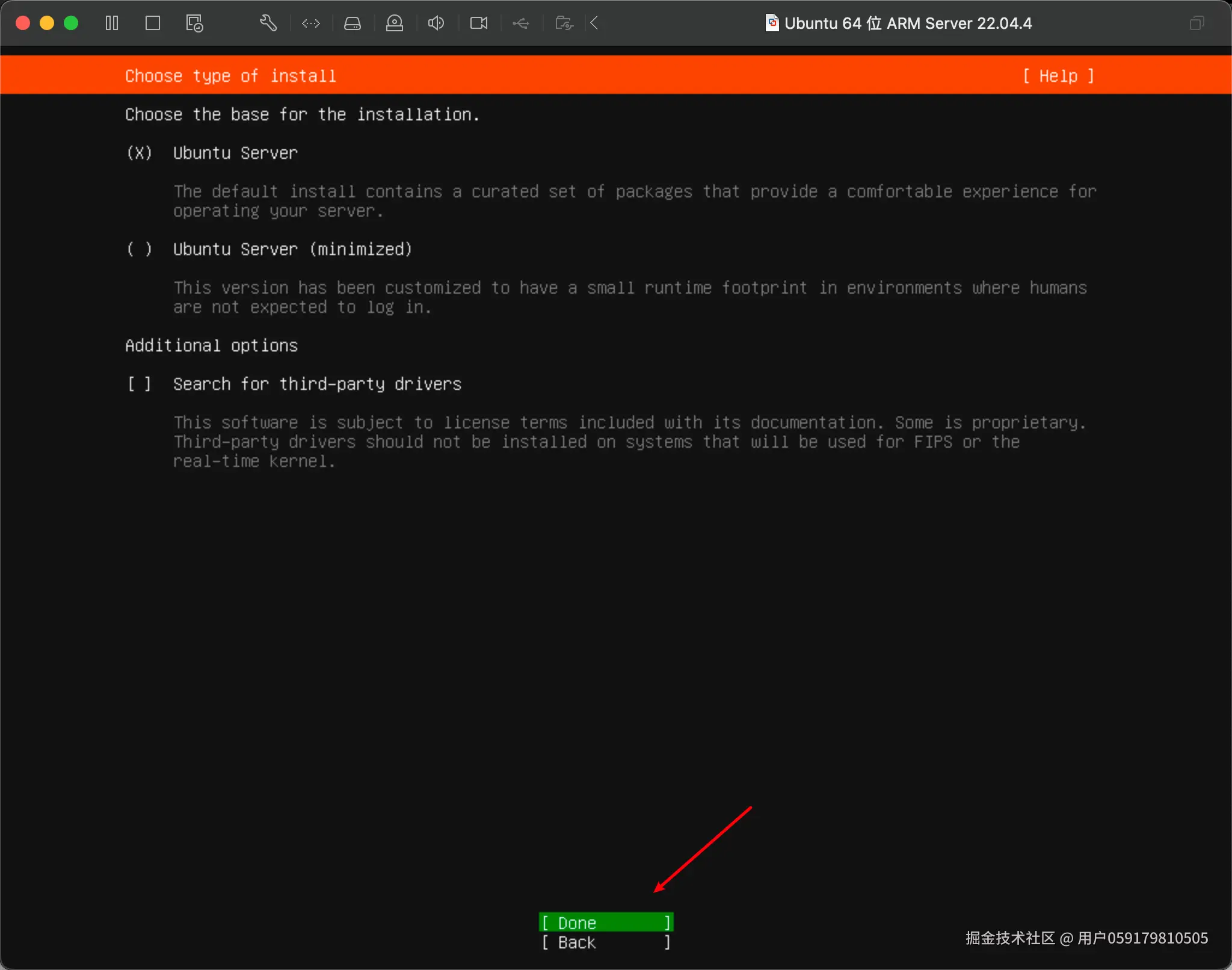Click the Ubuntu 64 ARM Server window title
The width and height of the screenshot is (1232, 970).
(907, 23)
